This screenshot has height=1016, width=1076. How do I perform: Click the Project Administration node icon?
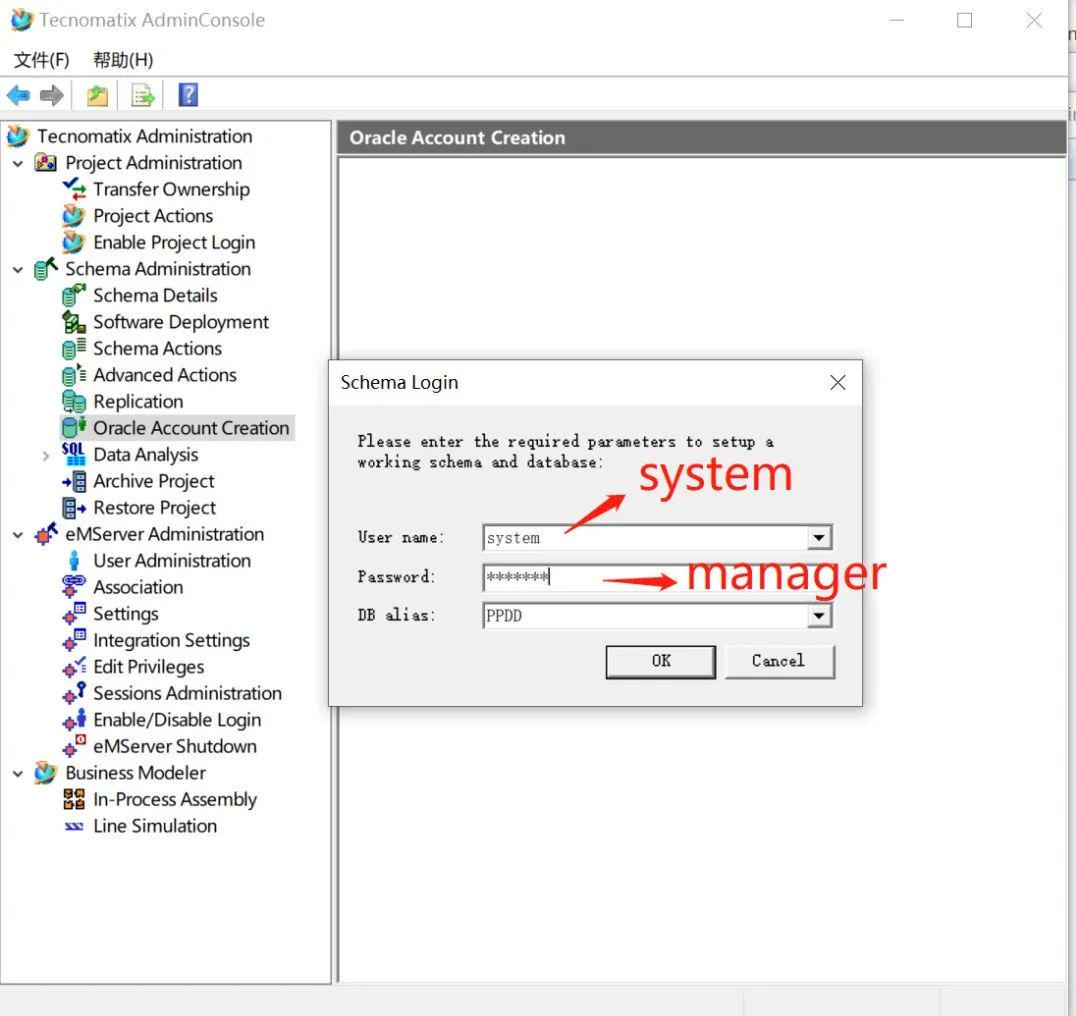pos(45,163)
